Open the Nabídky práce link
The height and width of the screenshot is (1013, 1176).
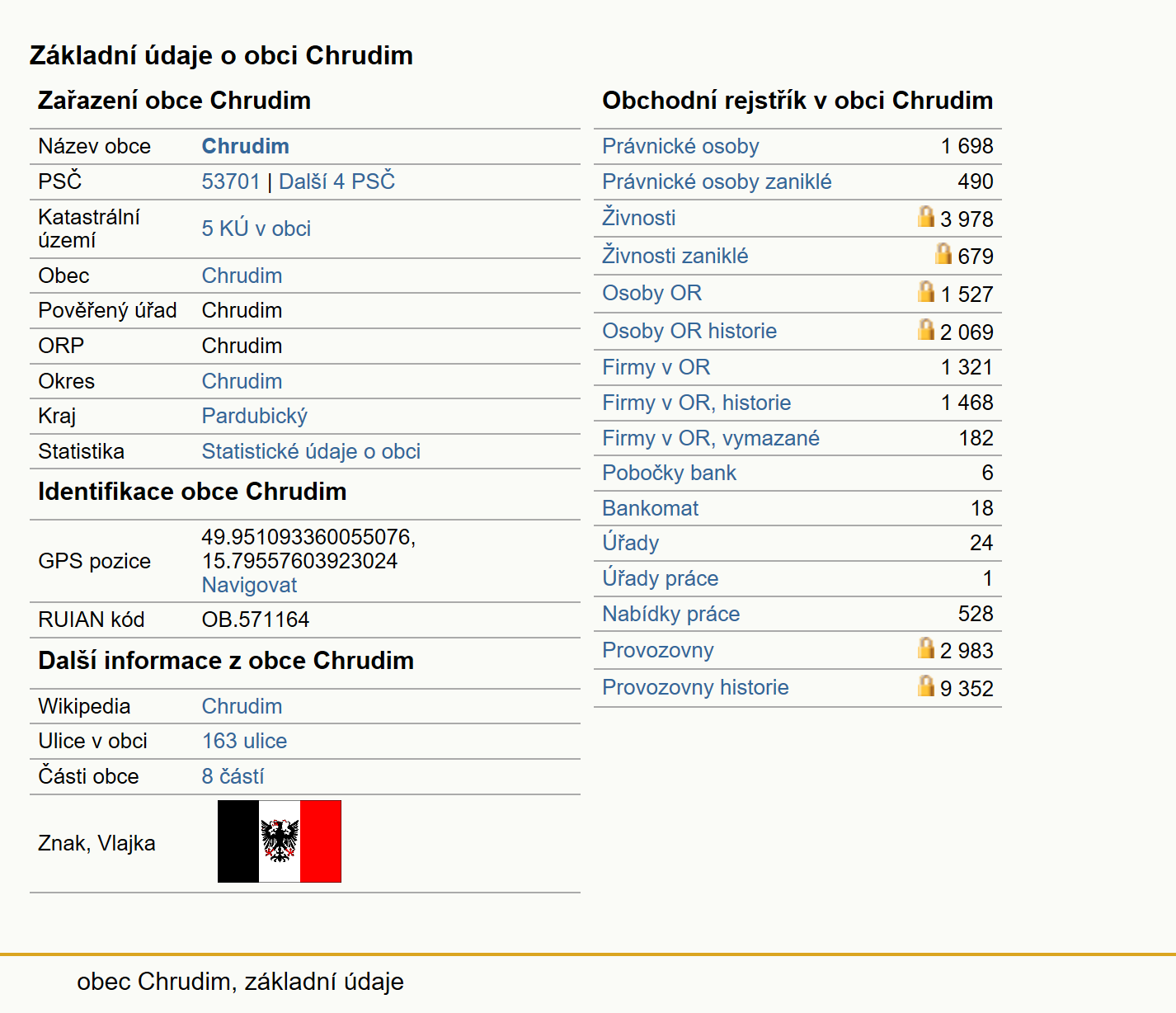tap(670, 614)
